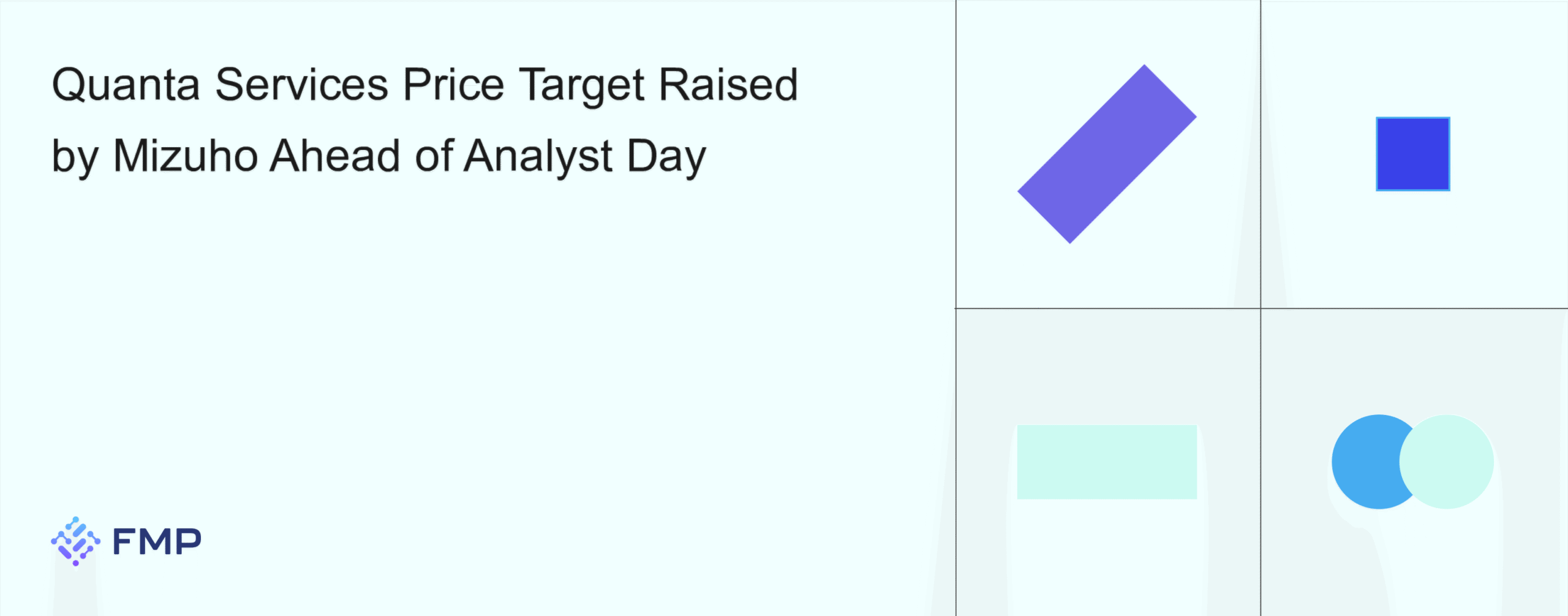Click the word "Services" in the headline

coord(301,85)
